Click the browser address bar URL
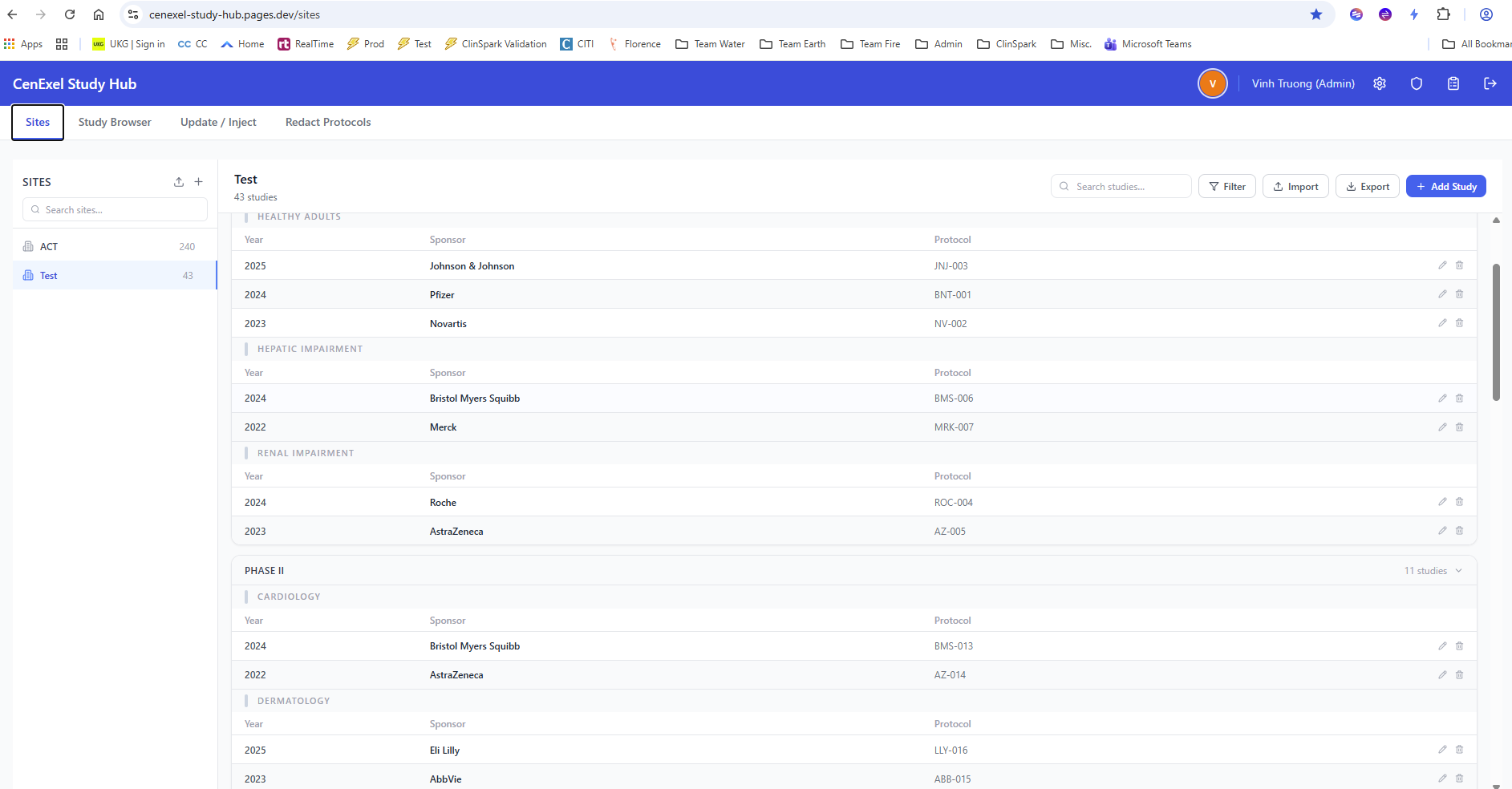This screenshot has width=1512, height=789. pos(234,14)
